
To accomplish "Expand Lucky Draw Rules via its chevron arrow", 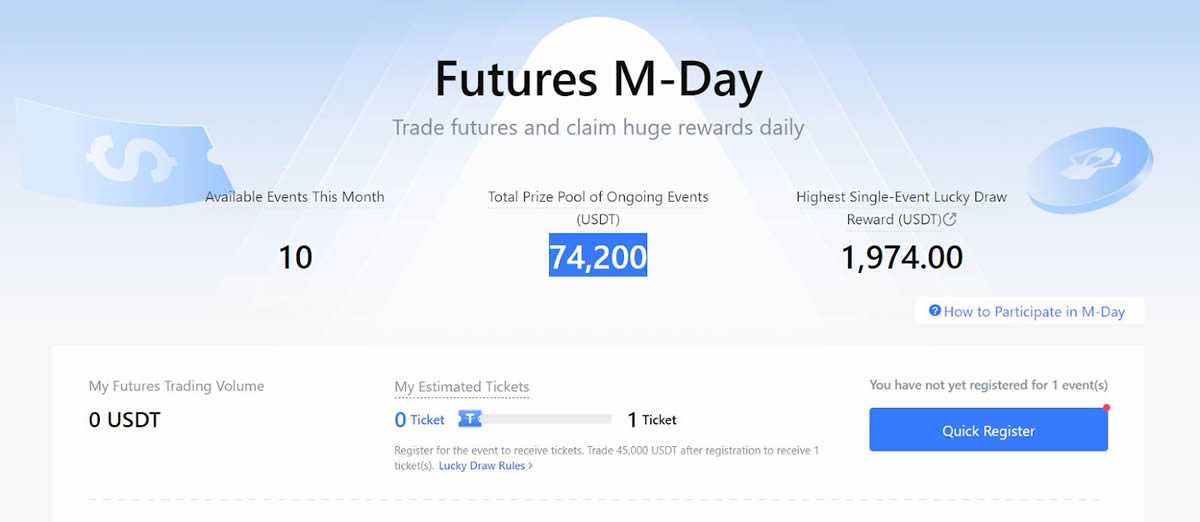I will coord(530,466).
